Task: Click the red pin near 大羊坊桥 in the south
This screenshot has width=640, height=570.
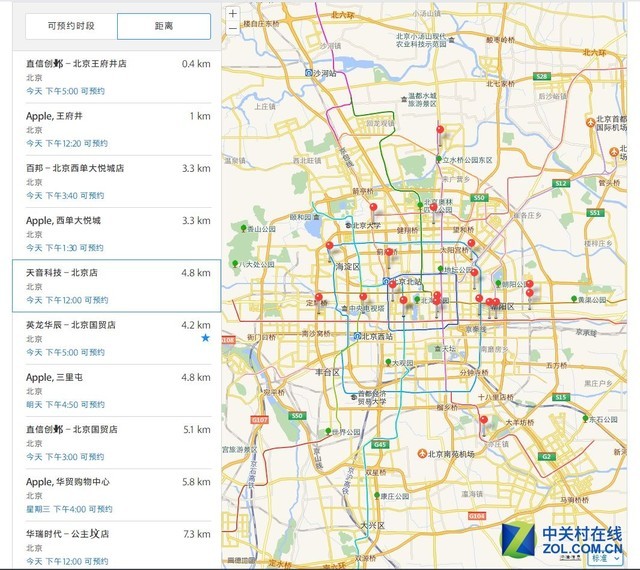Action: point(484,420)
